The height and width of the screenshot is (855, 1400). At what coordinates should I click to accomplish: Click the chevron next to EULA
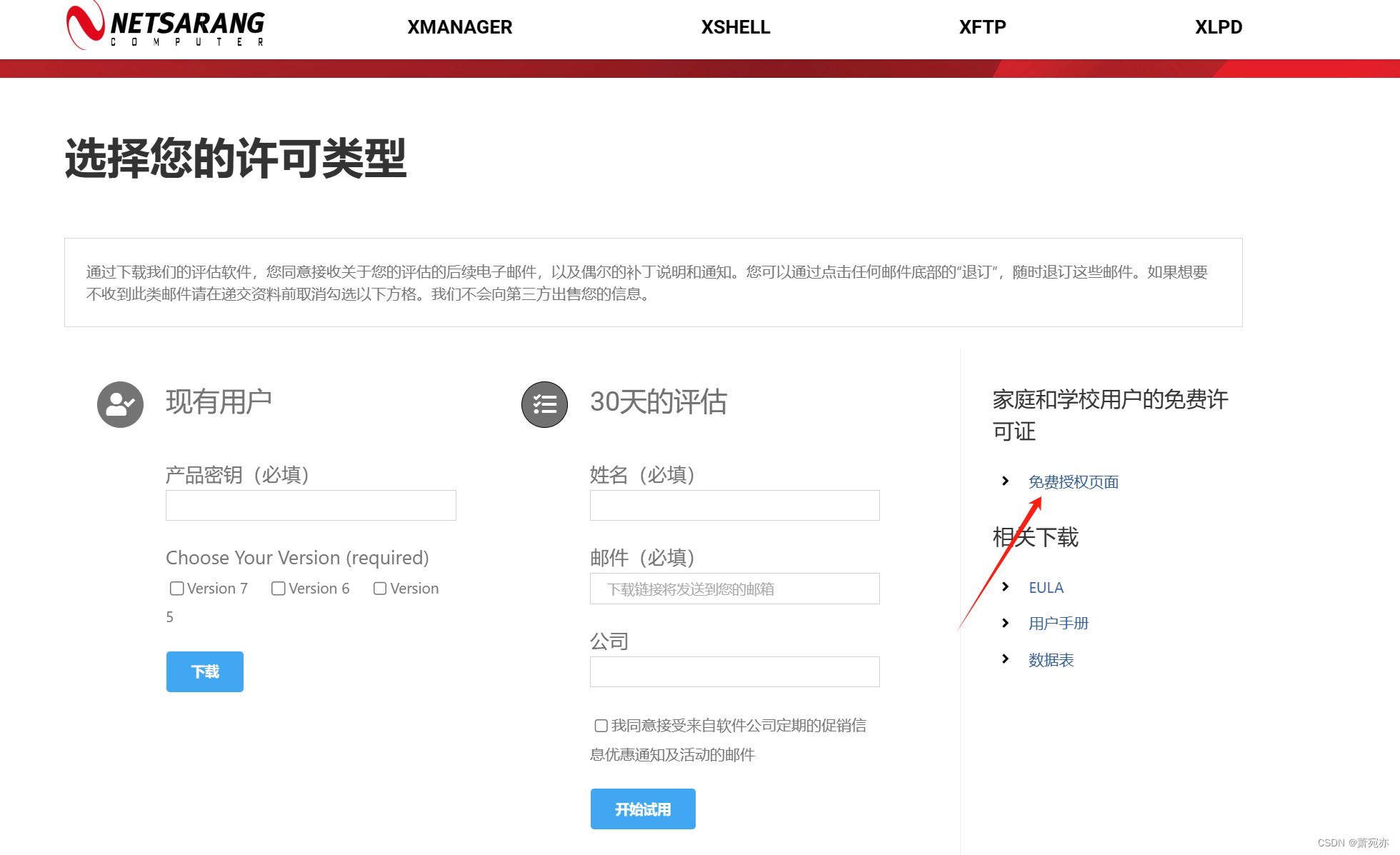tap(1005, 586)
